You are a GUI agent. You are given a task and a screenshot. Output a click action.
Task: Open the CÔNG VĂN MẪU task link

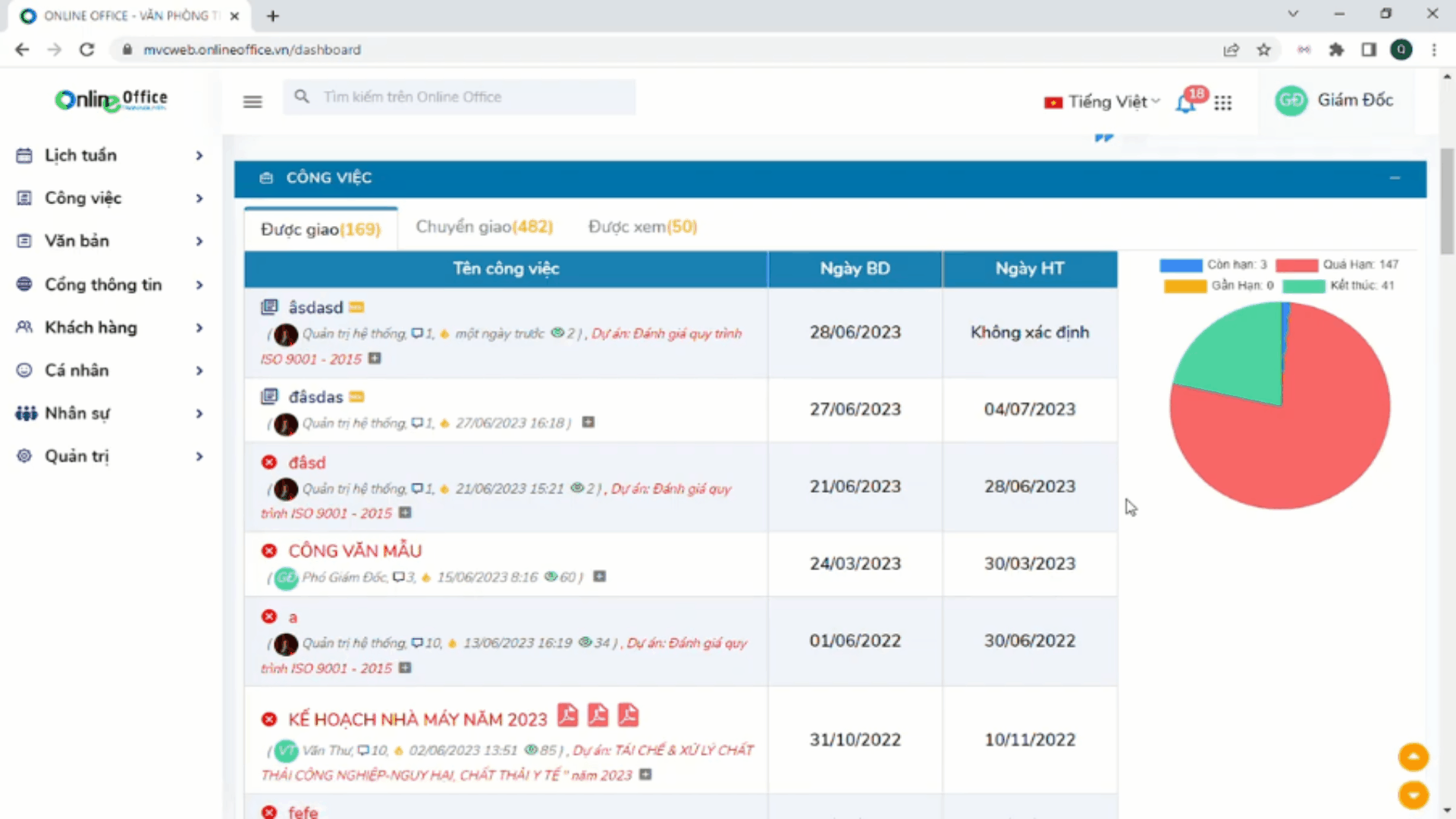(355, 551)
